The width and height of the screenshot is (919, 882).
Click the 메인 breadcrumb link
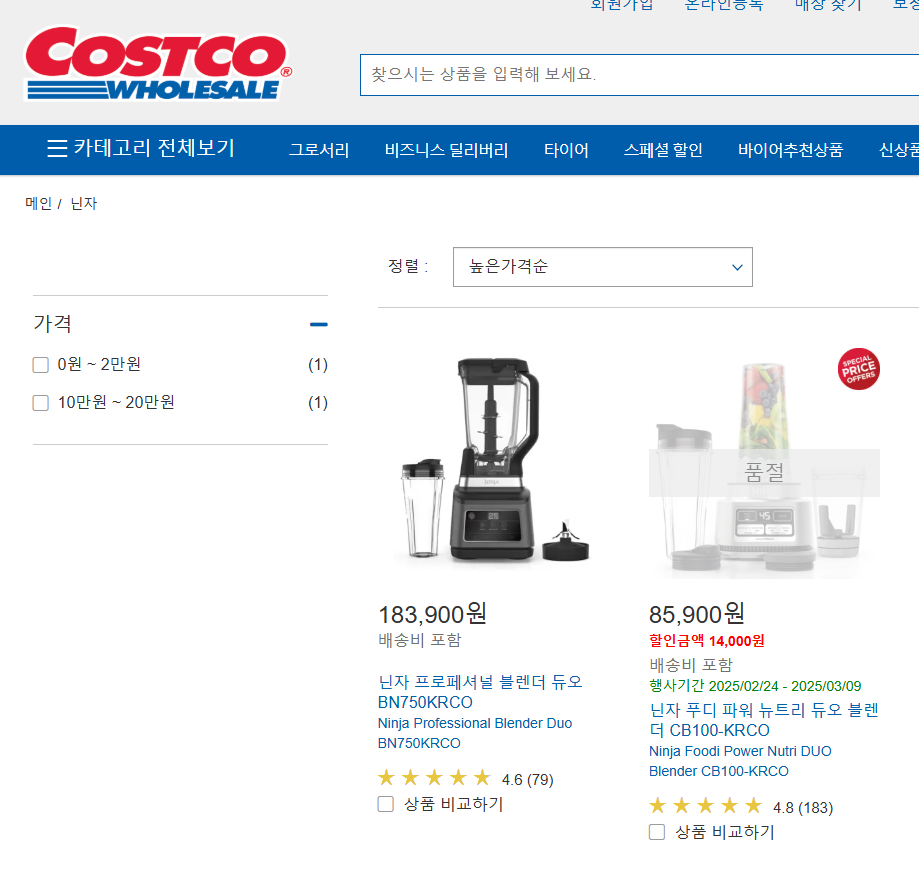click(x=38, y=203)
